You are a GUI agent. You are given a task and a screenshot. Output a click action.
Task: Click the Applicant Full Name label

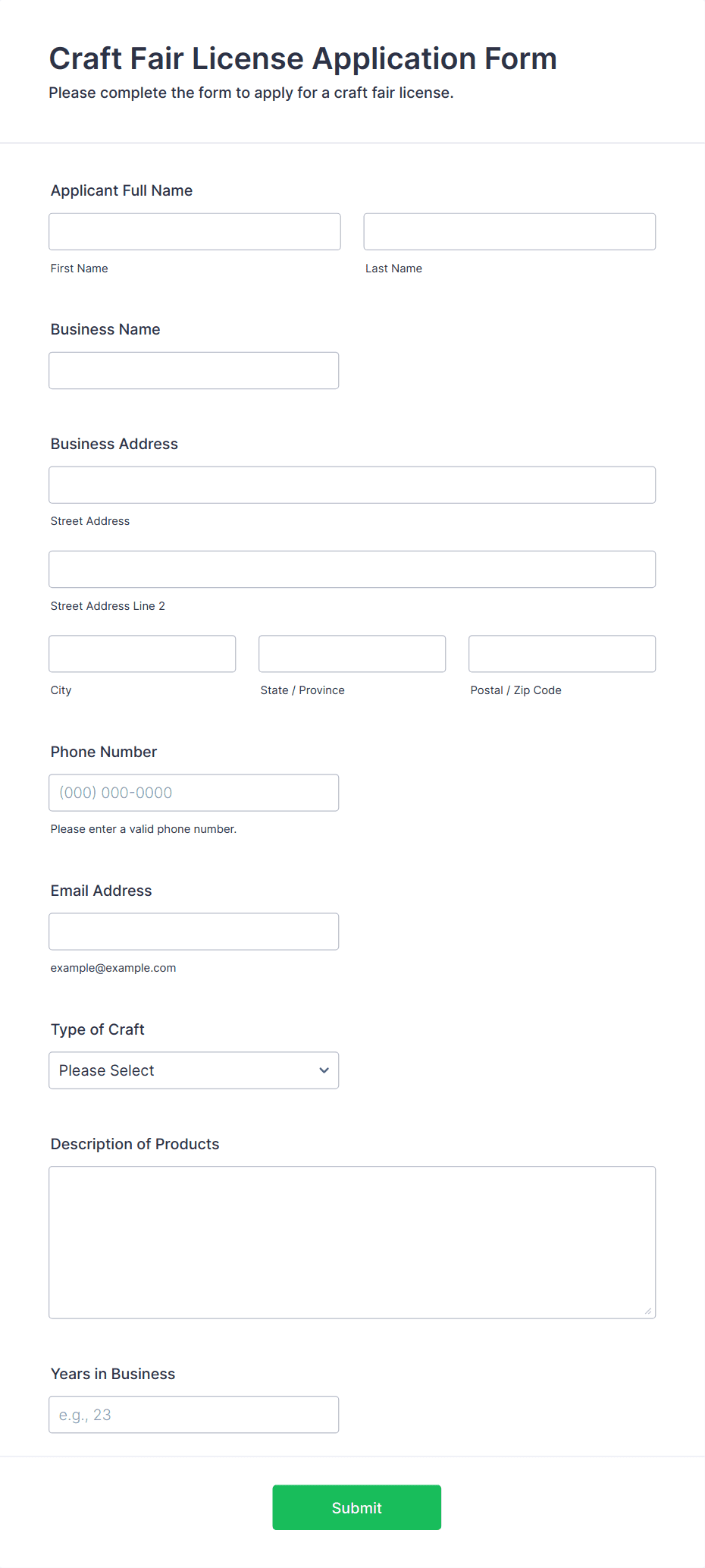[x=121, y=190]
